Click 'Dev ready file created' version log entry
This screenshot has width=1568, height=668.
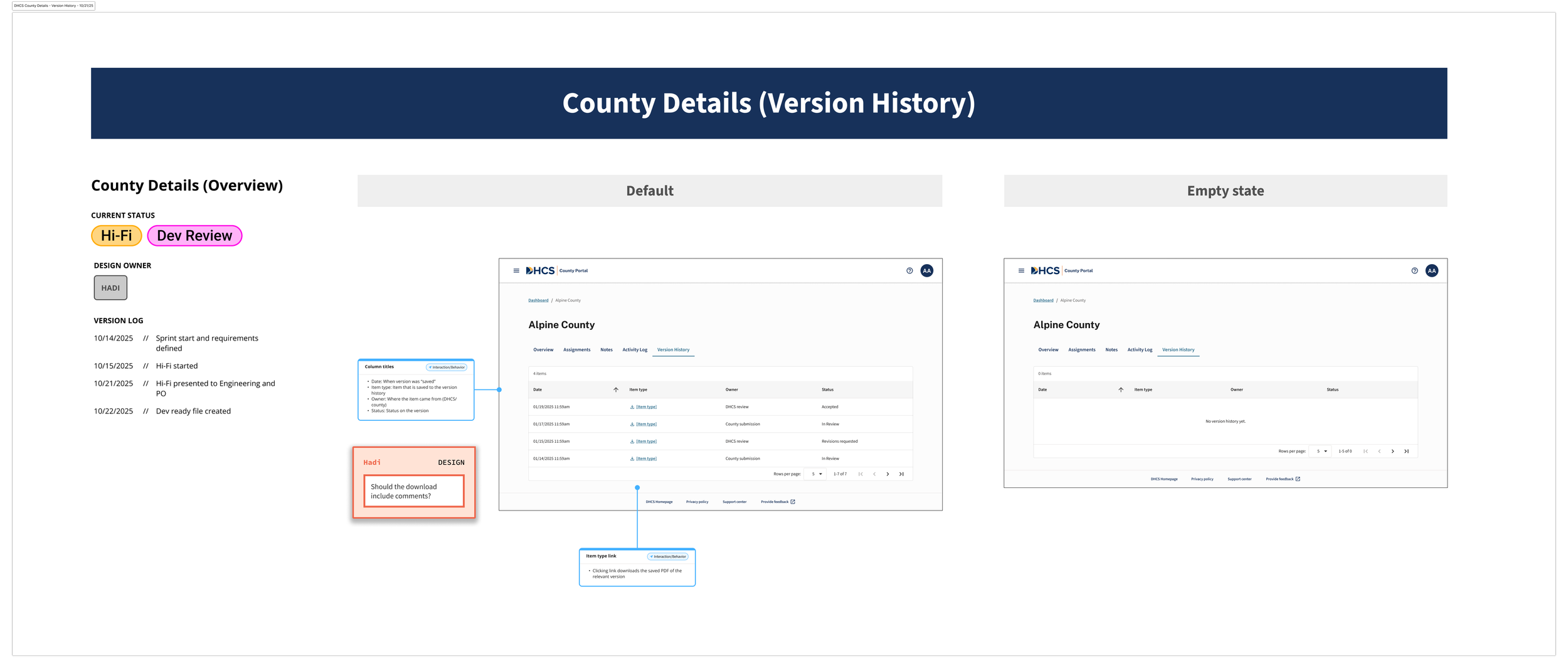pos(193,411)
